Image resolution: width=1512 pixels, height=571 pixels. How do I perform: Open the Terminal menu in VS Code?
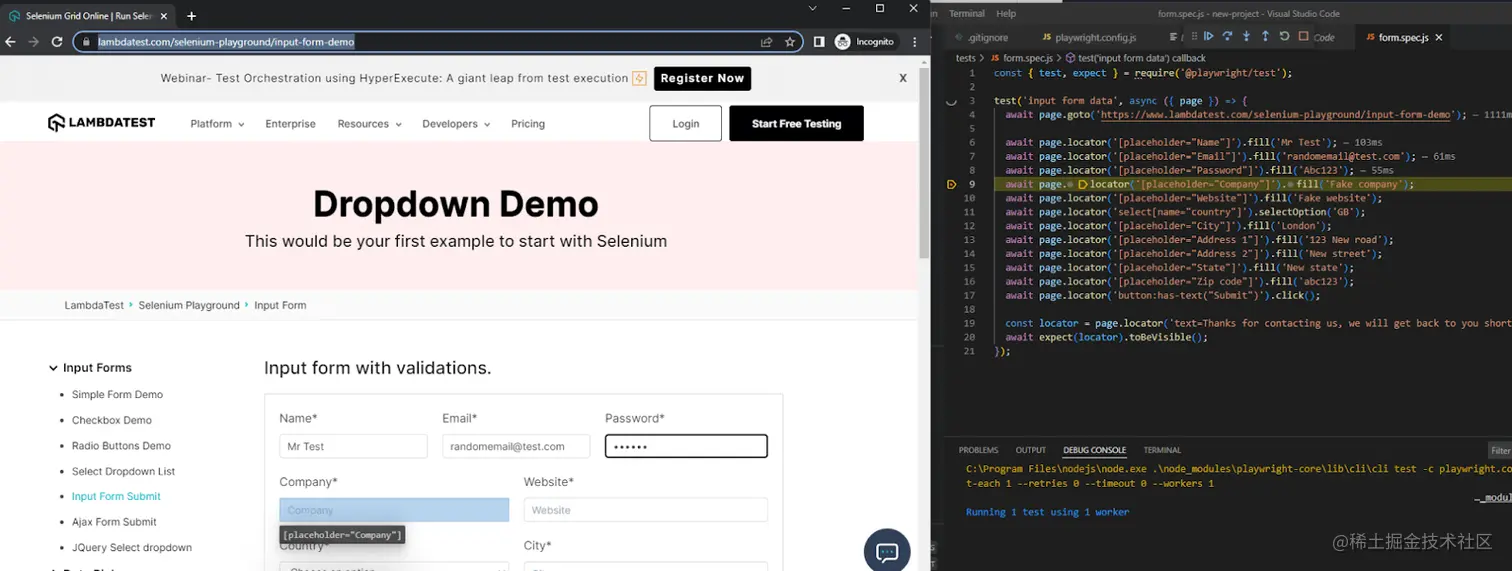coord(966,14)
